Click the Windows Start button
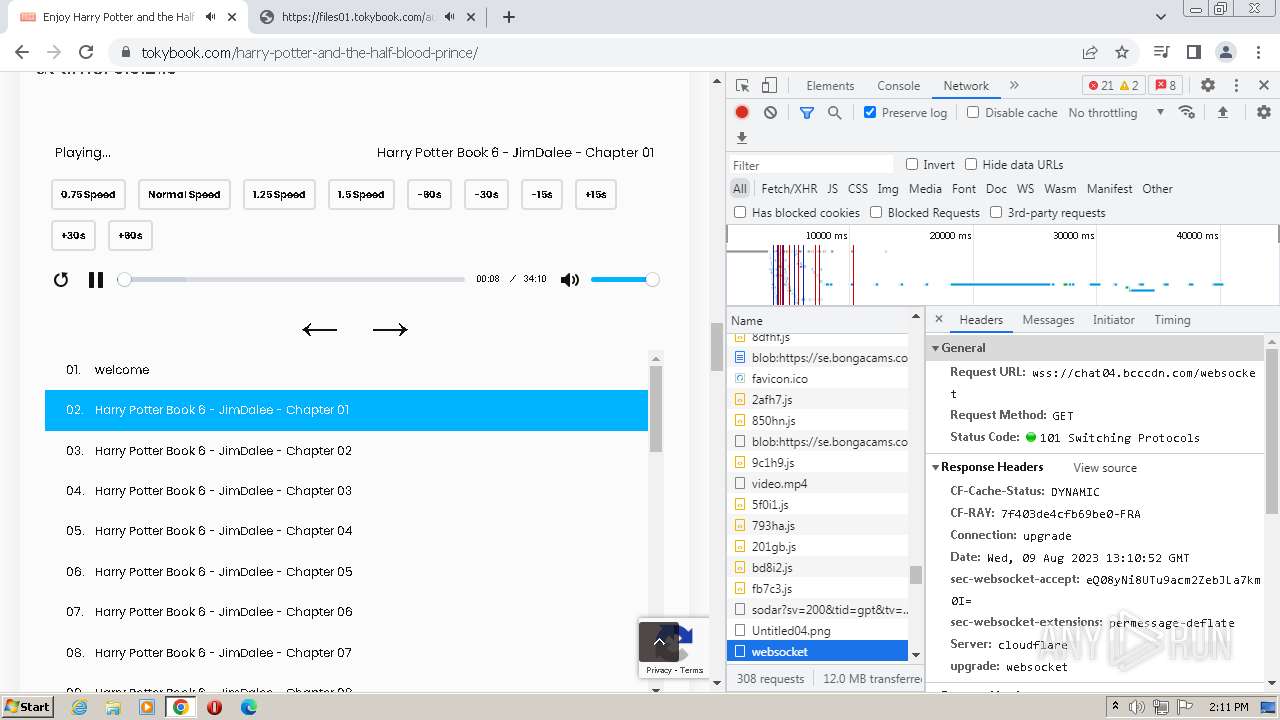This screenshot has width=1280, height=720. point(27,707)
